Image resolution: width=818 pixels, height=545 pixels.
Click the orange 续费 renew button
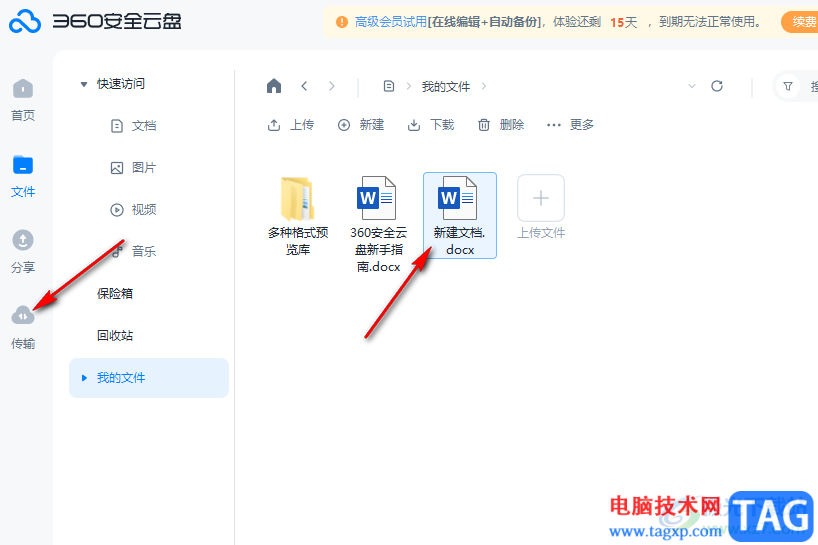tap(801, 22)
